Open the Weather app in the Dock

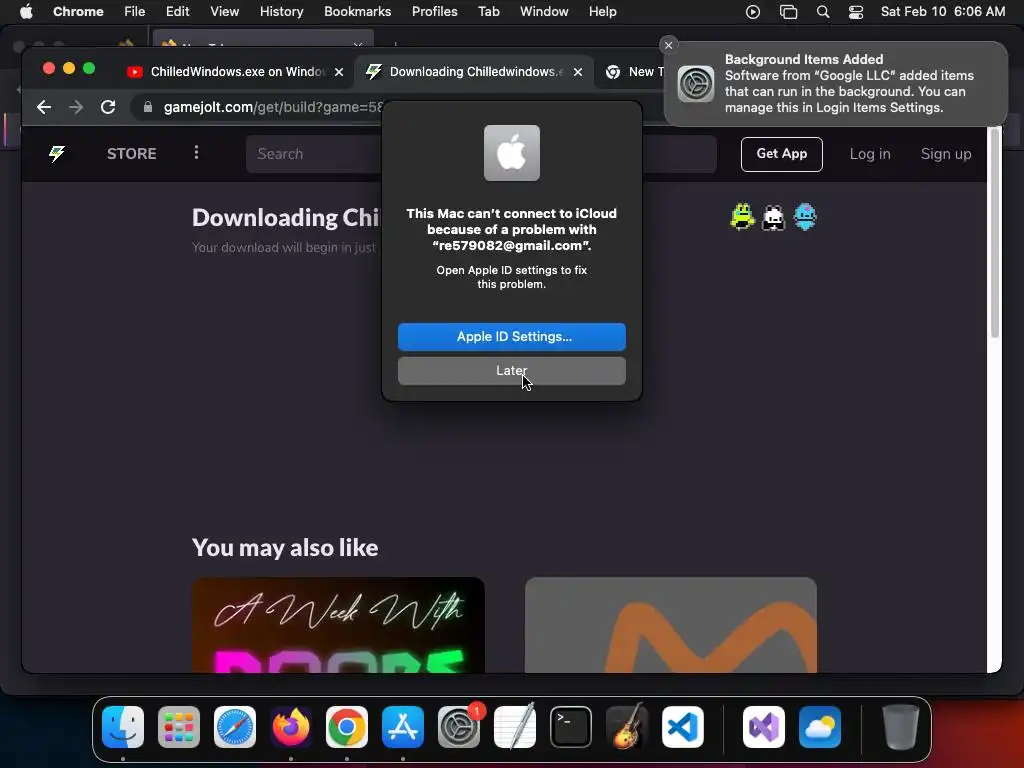point(820,727)
